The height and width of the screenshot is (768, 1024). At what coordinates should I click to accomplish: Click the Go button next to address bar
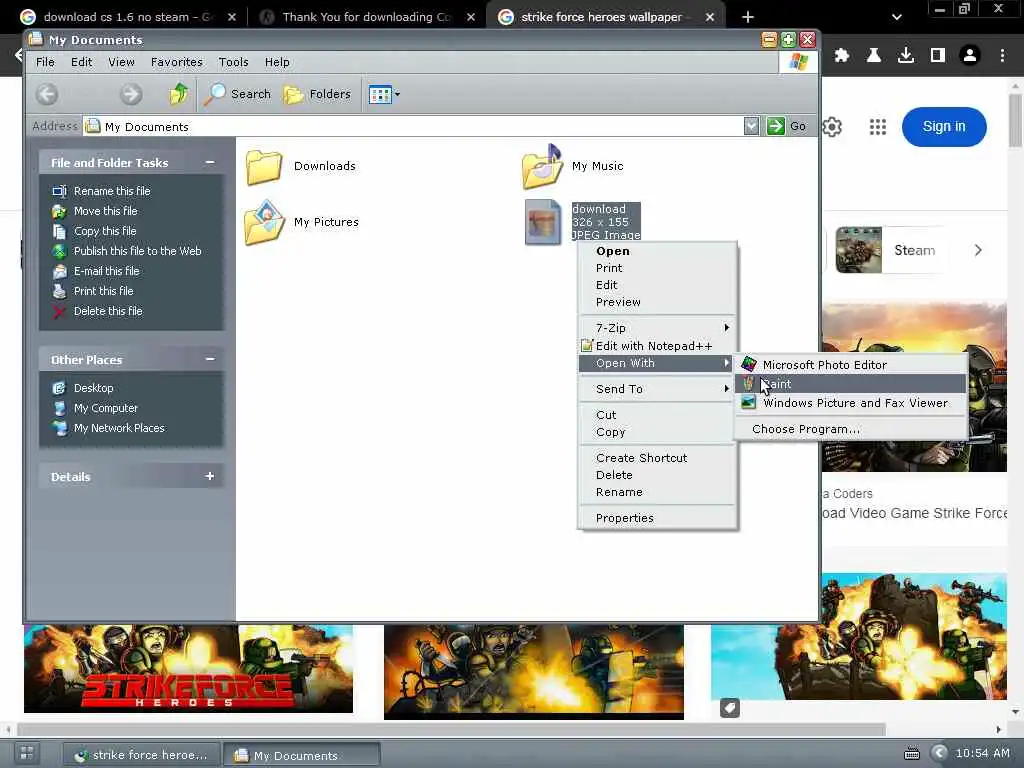[x=787, y=126]
